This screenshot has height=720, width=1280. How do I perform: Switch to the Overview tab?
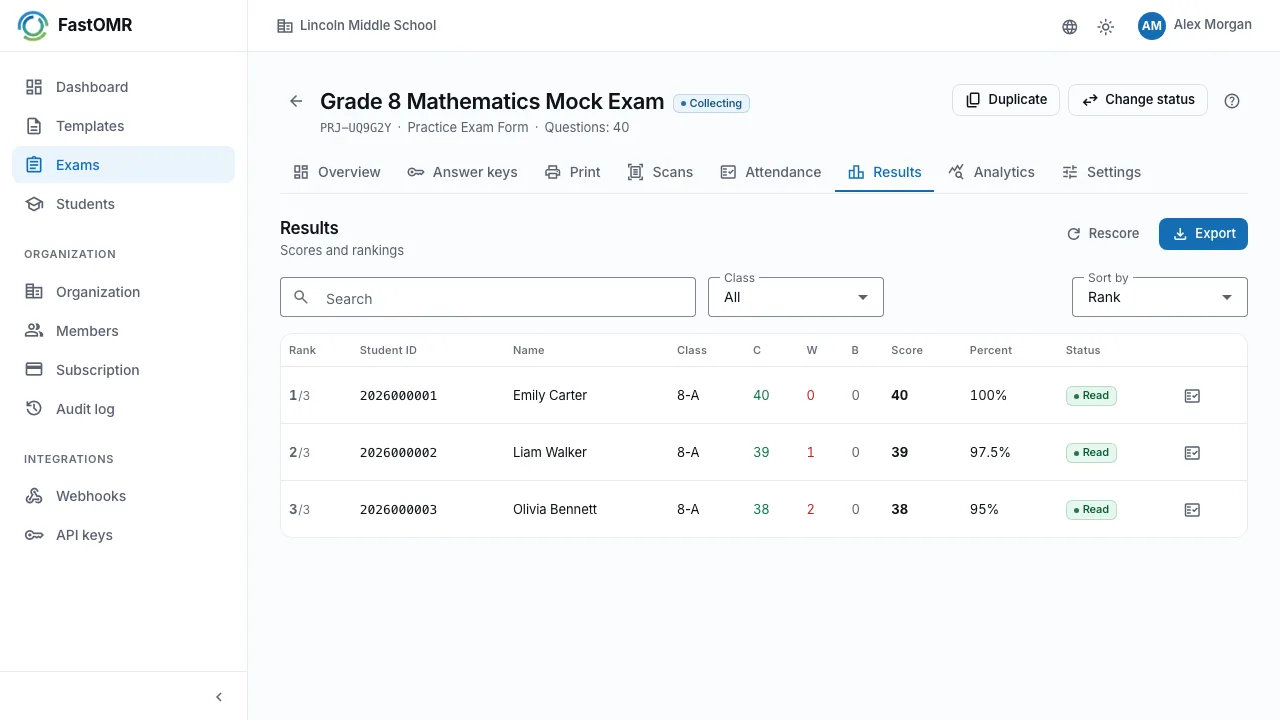[x=337, y=172]
